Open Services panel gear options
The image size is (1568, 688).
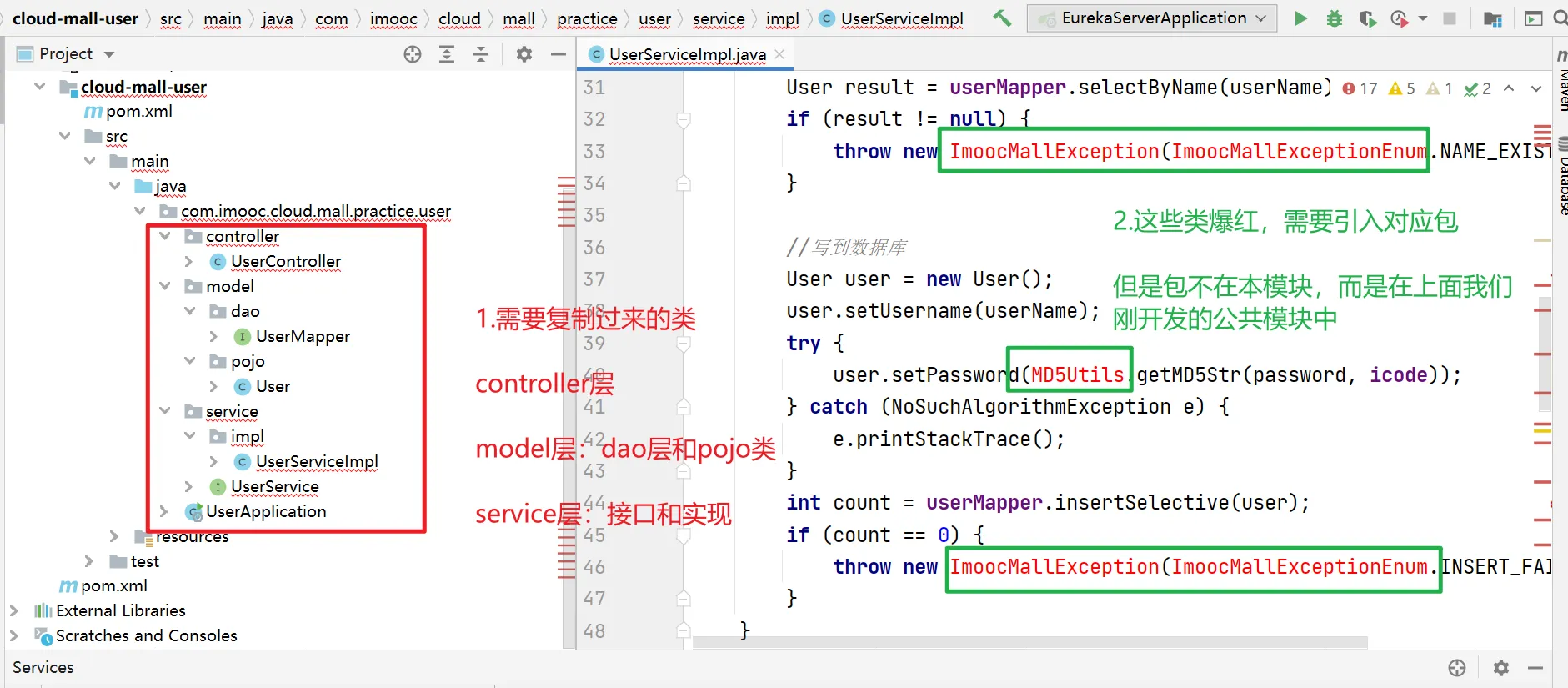coord(1501,667)
